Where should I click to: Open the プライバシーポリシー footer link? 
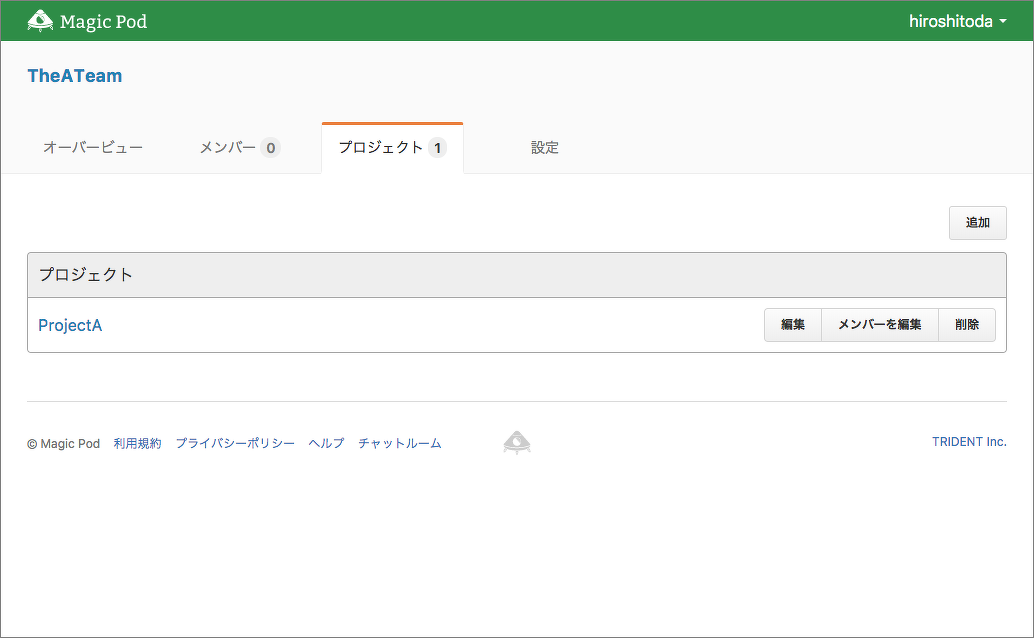click(235, 443)
